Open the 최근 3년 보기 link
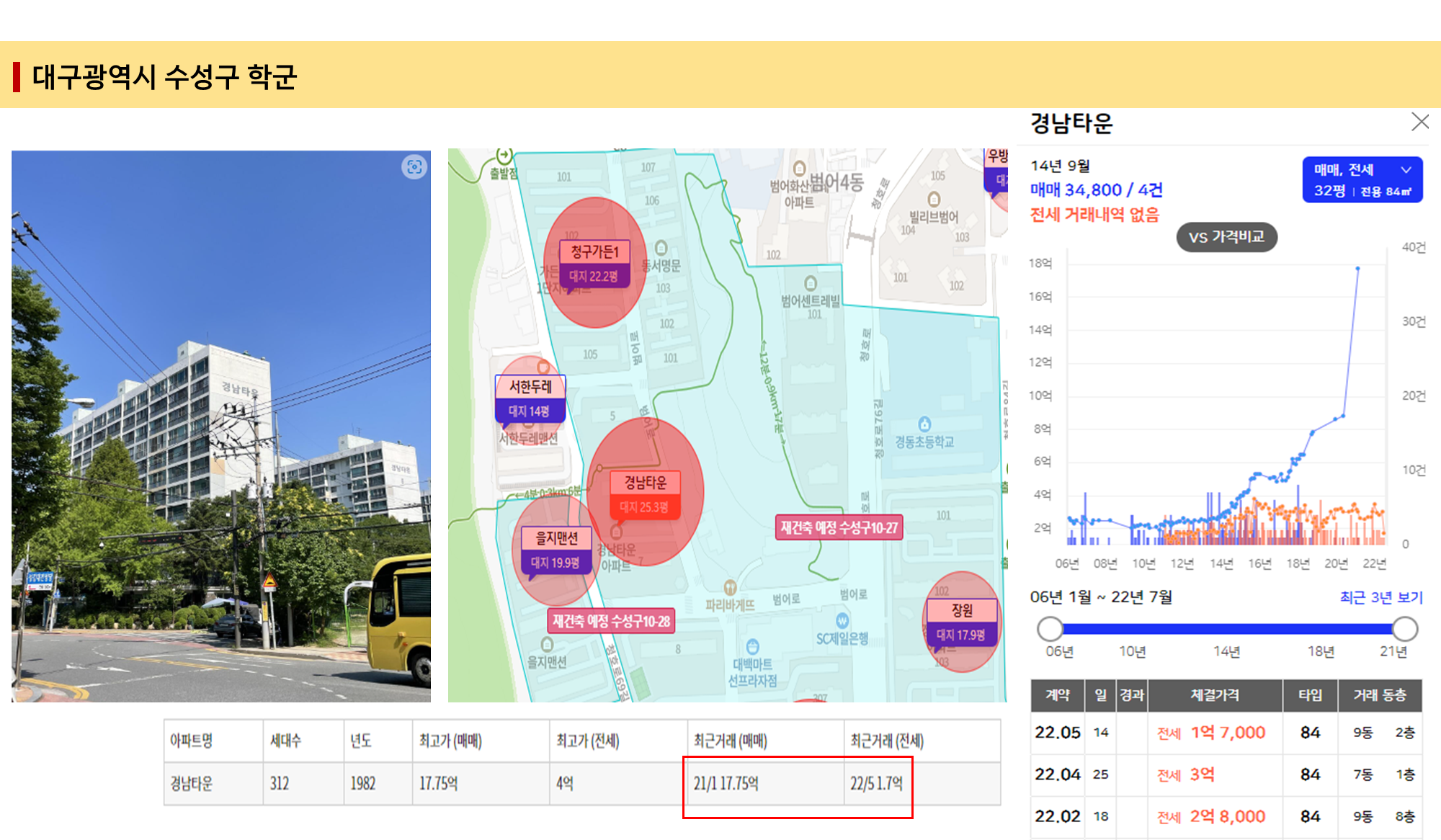 [1381, 597]
